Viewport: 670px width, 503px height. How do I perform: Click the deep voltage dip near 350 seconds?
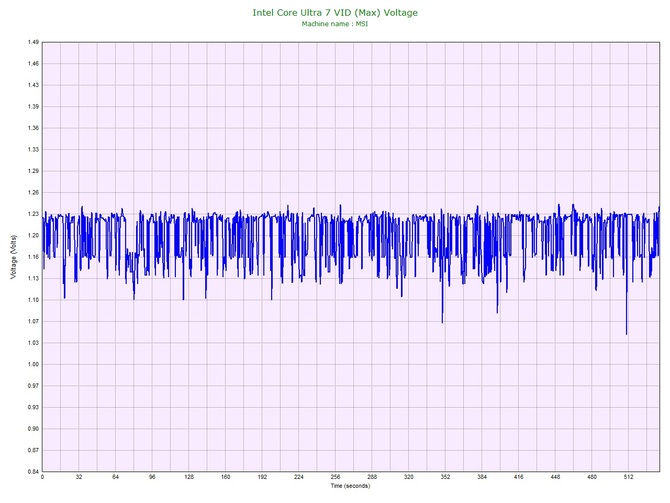pos(442,322)
